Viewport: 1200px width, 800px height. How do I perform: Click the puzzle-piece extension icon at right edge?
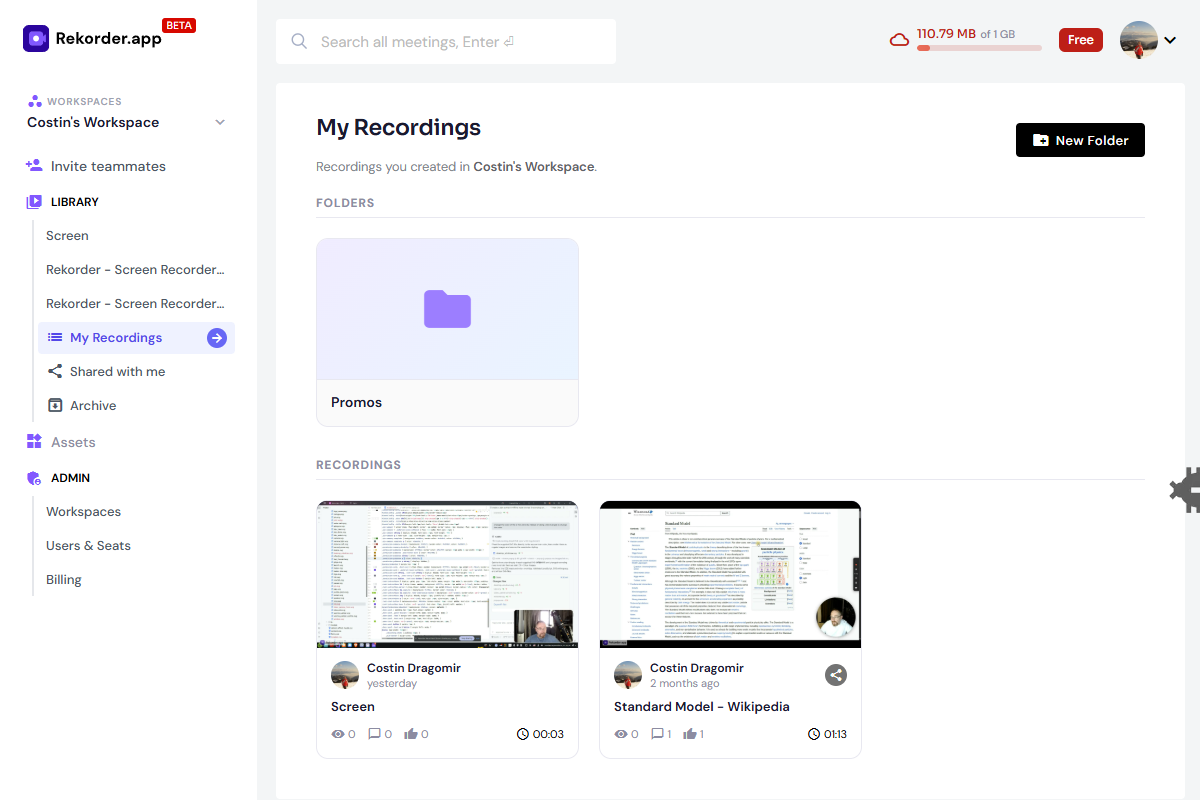(1186, 490)
